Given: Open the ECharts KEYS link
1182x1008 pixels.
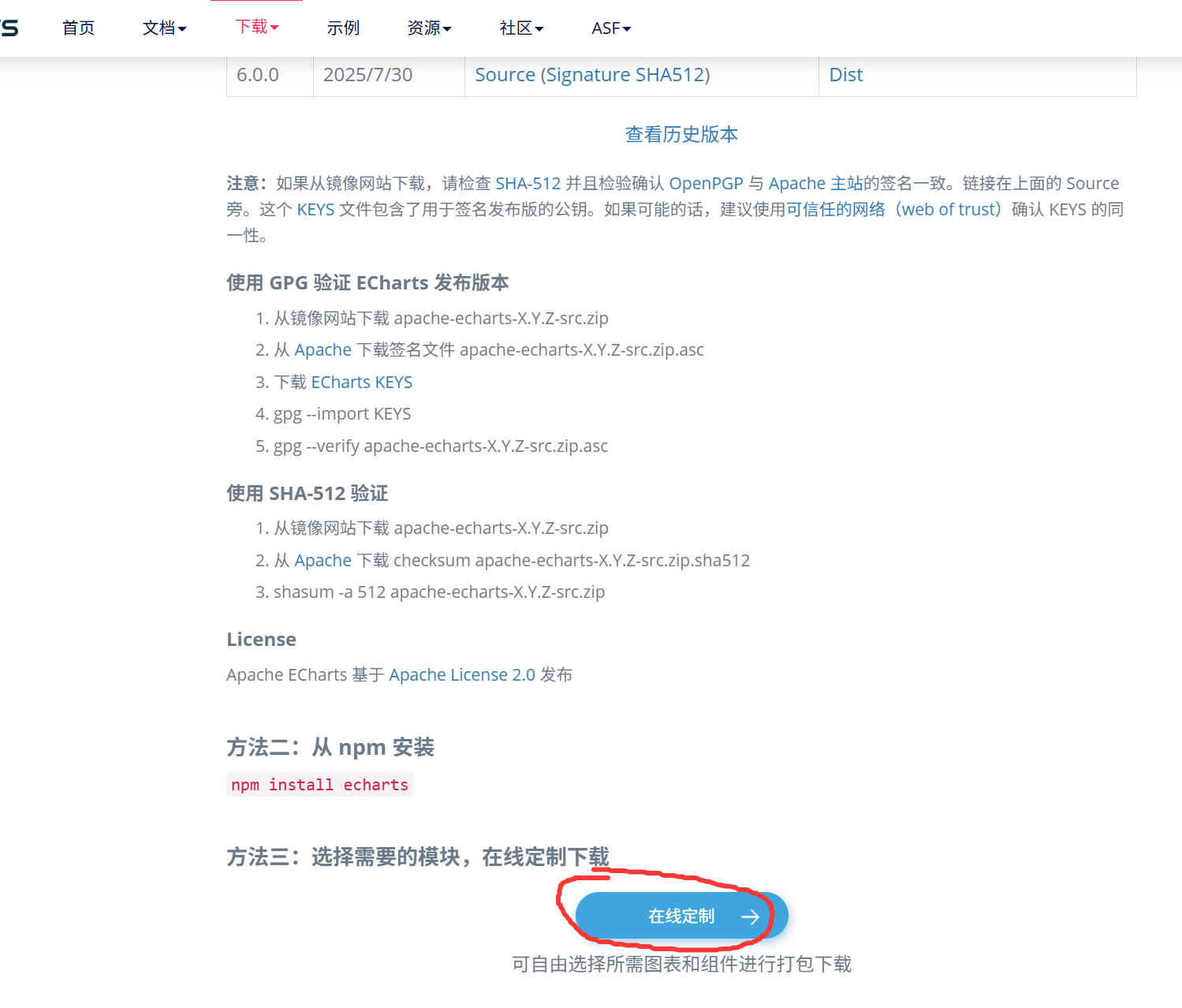Looking at the screenshot, I should click(361, 383).
